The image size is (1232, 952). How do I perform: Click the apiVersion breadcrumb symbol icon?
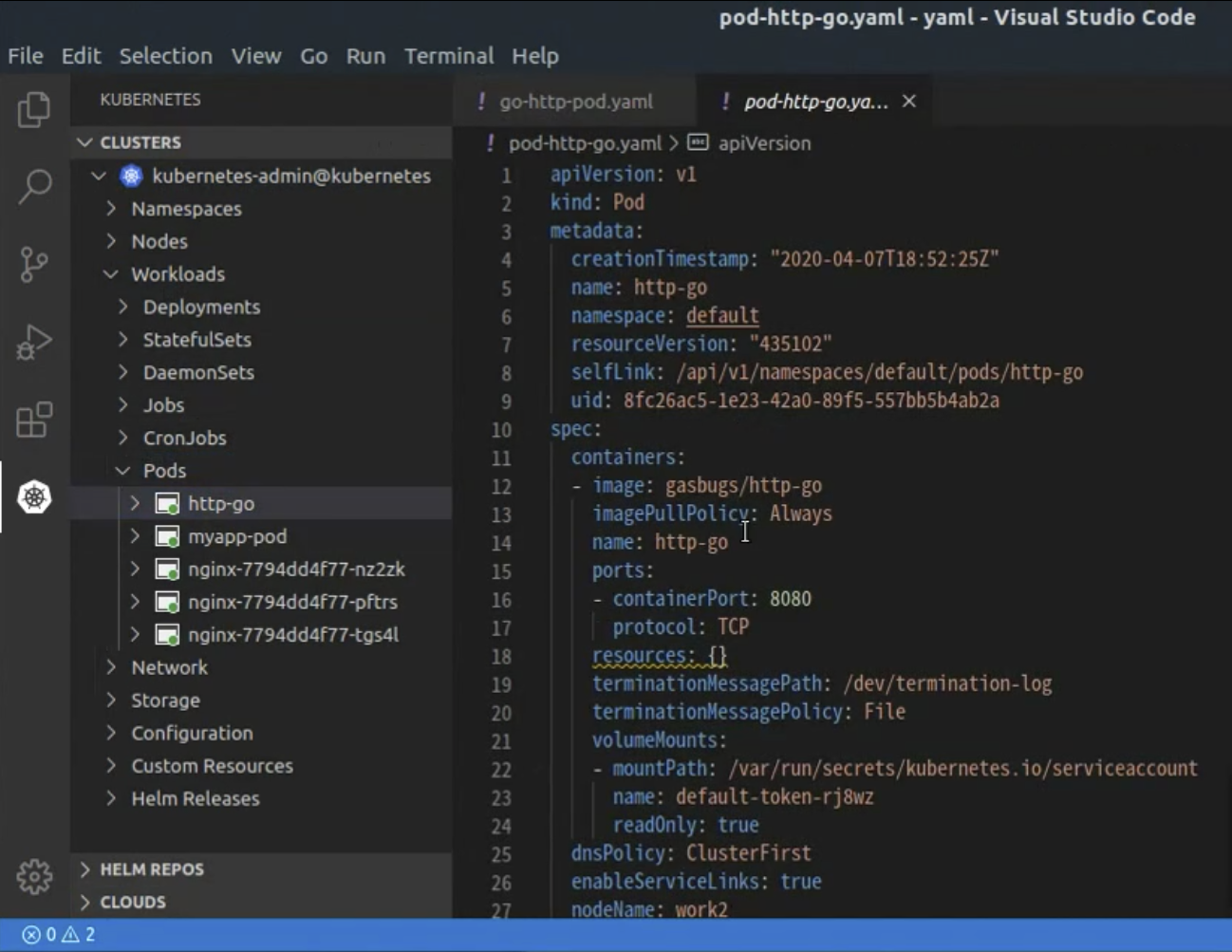[698, 142]
